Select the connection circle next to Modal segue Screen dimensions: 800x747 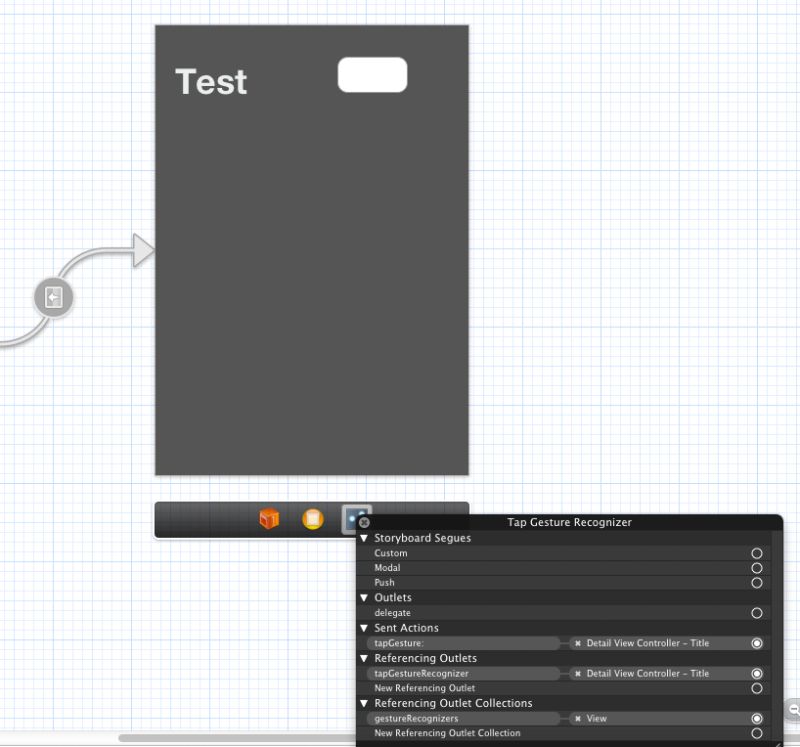[x=758, y=568]
